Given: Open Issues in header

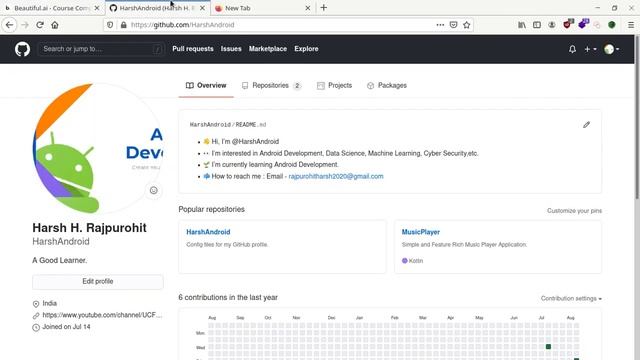Looking at the screenshot, I should [x=231, y=49].
